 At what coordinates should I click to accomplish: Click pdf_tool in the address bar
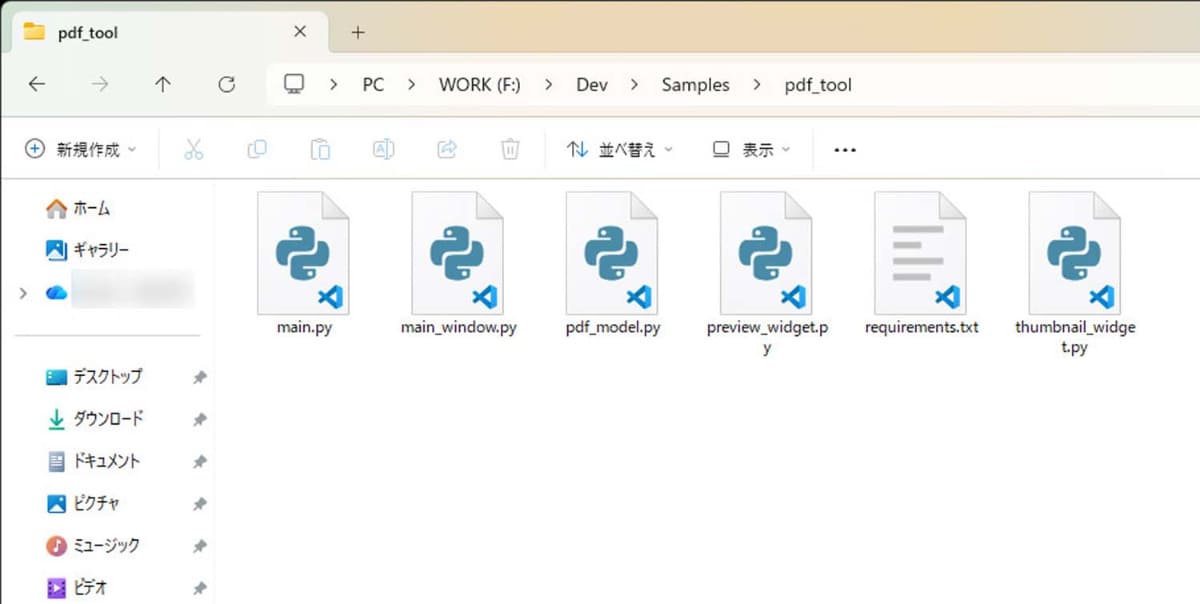[818, 85]
